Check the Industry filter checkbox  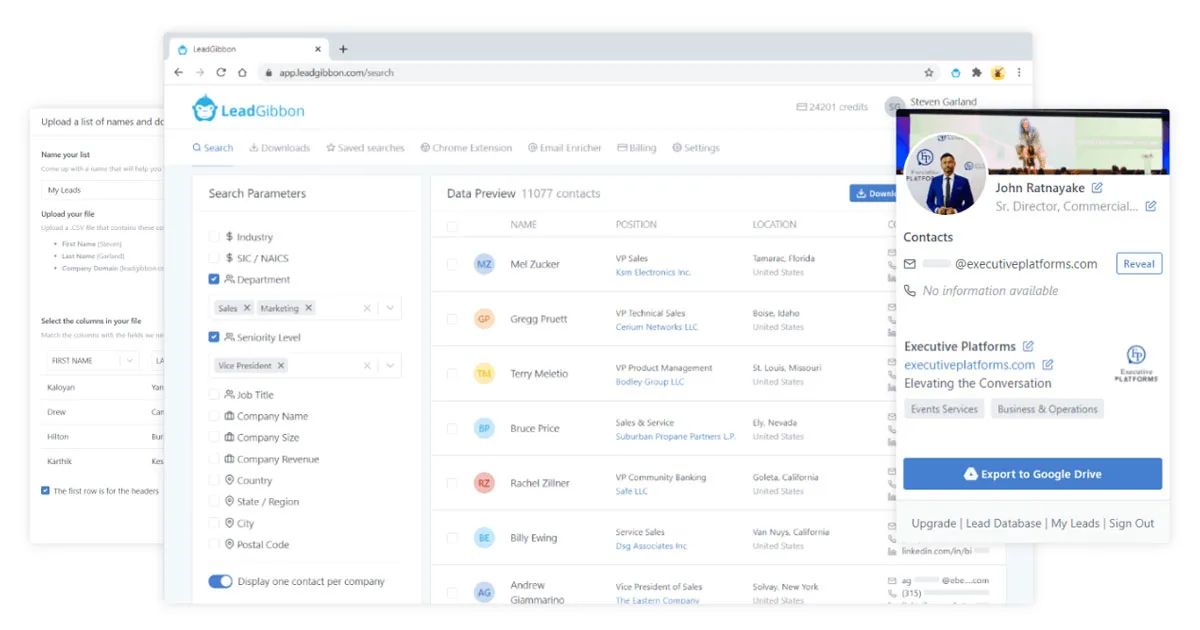[x=214, y=237]
